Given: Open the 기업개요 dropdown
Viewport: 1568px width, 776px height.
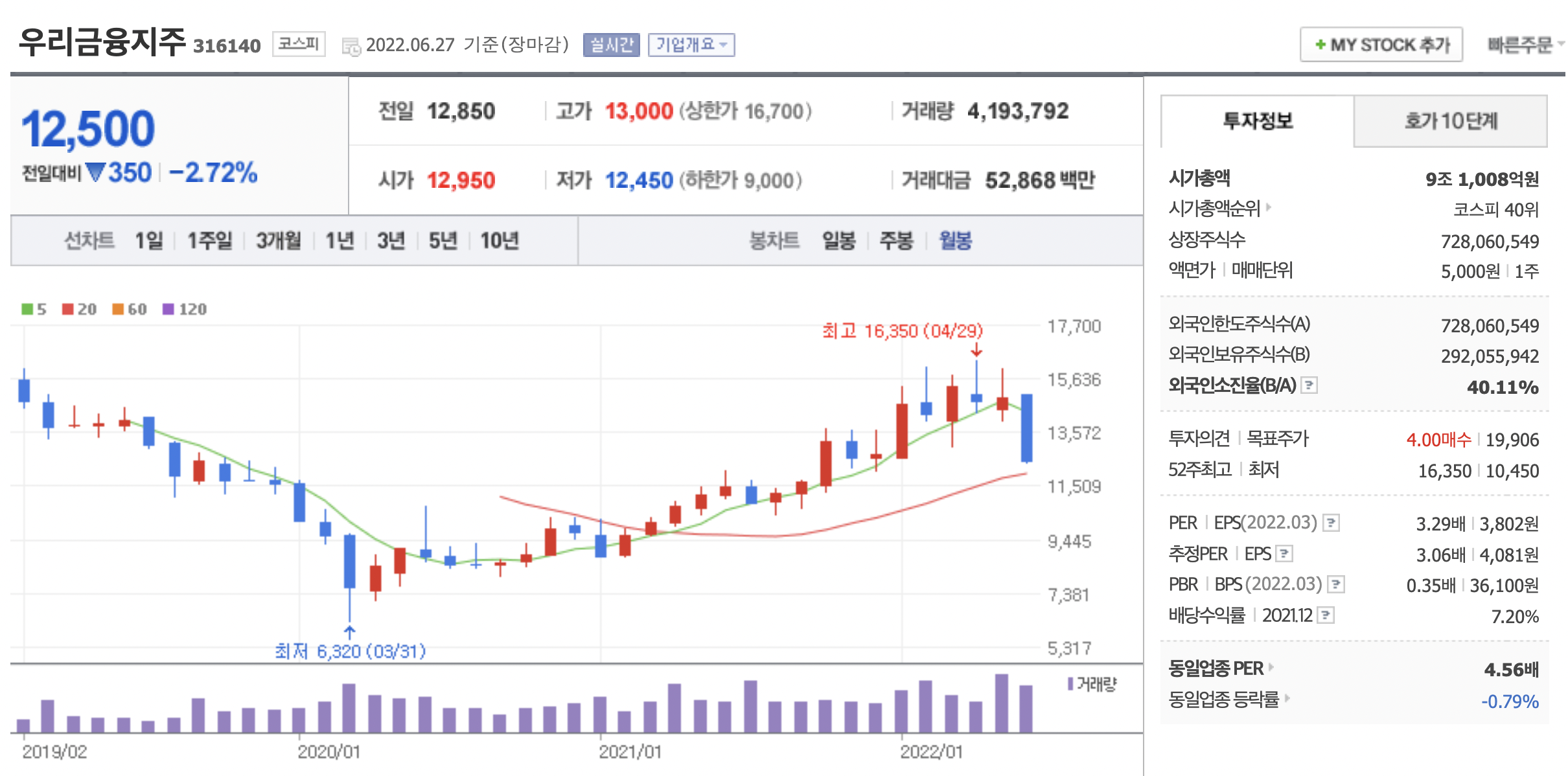Looking at the screenshot, I should pyautogui.click(x=691, y=45).
